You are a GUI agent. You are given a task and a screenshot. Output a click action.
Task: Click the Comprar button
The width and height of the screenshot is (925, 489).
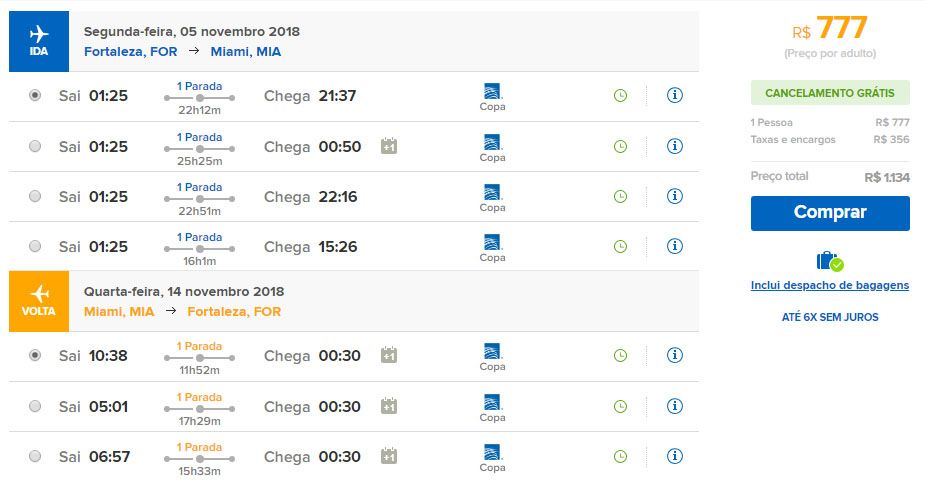point(830,213)
